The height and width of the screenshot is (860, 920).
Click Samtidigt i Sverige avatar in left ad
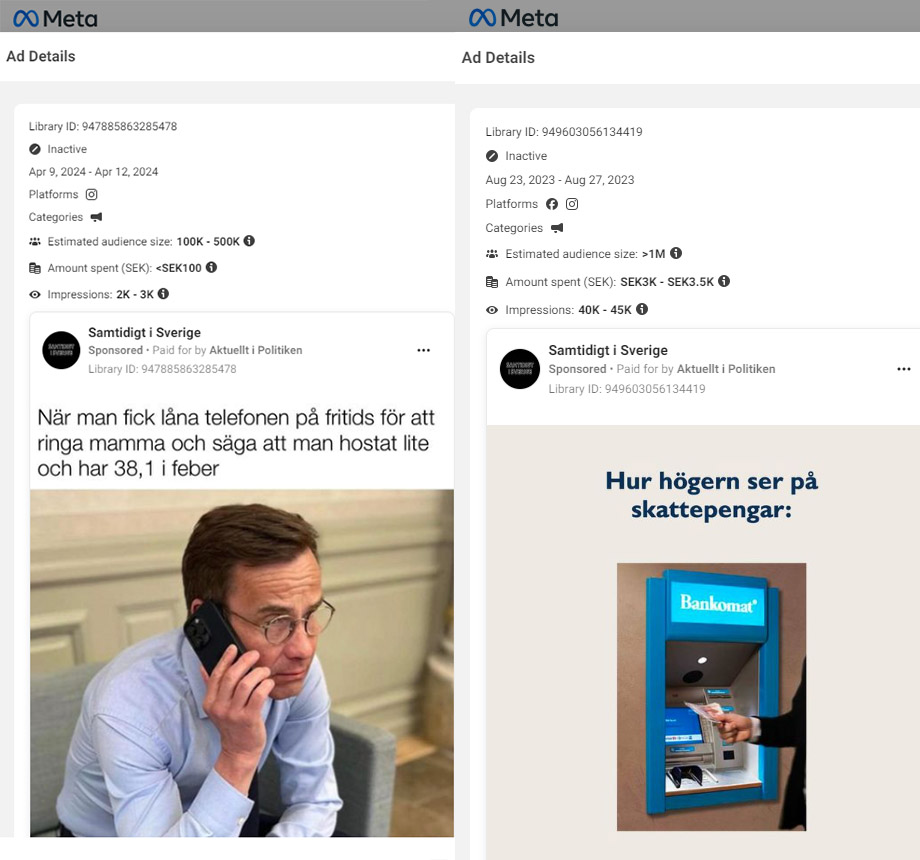click(61, 350)
